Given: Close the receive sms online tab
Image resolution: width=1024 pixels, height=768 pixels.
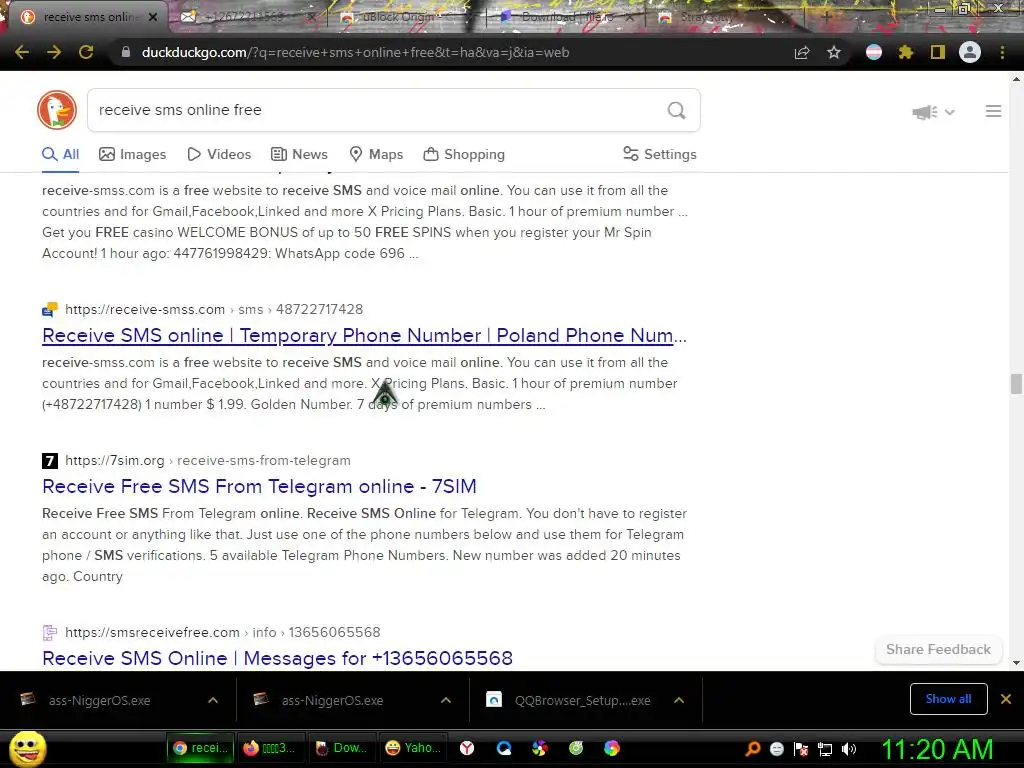Looking at the screenshot, I should tap(153, 17).
